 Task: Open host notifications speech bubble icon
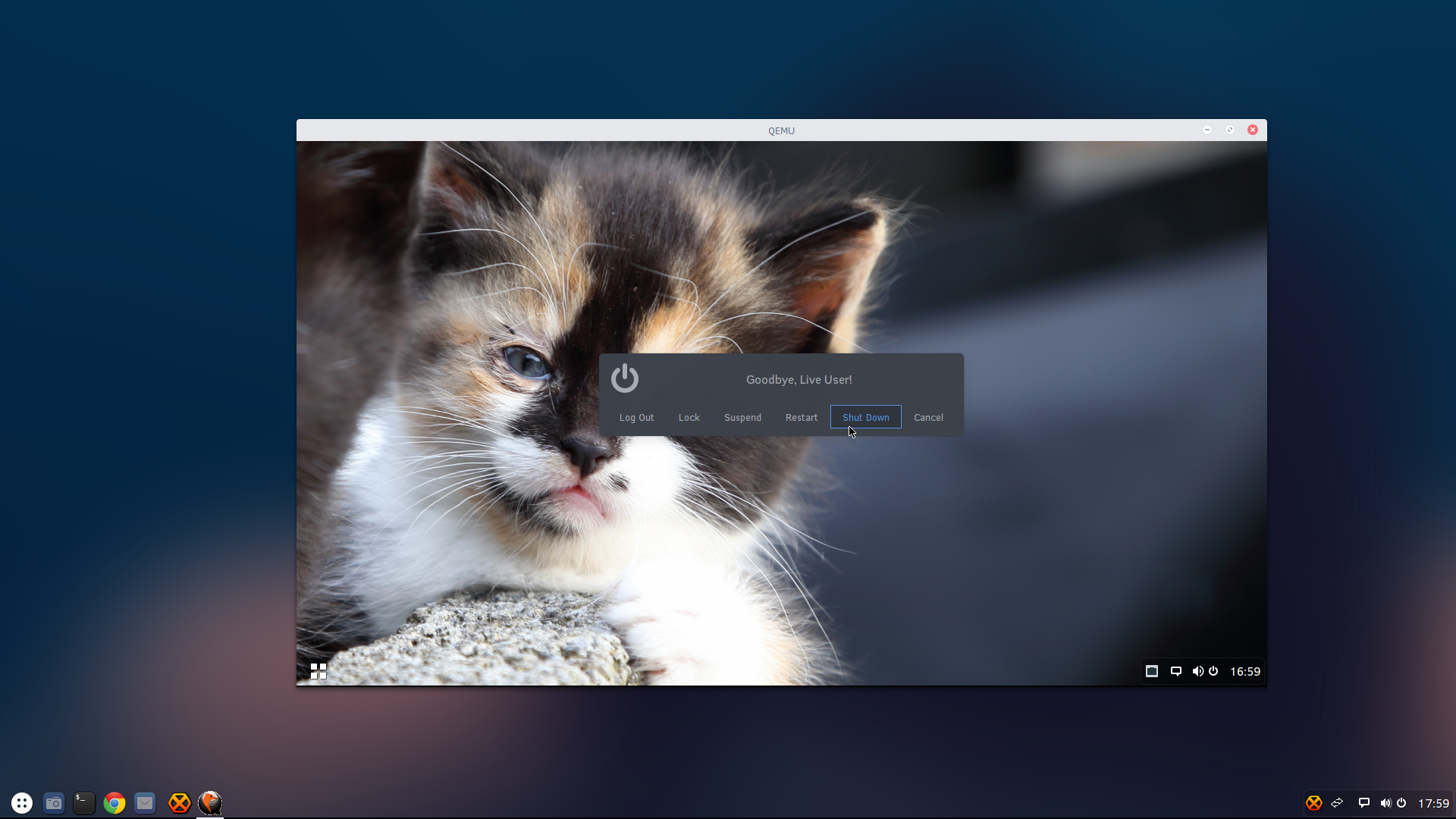(x=1363, y=802)
